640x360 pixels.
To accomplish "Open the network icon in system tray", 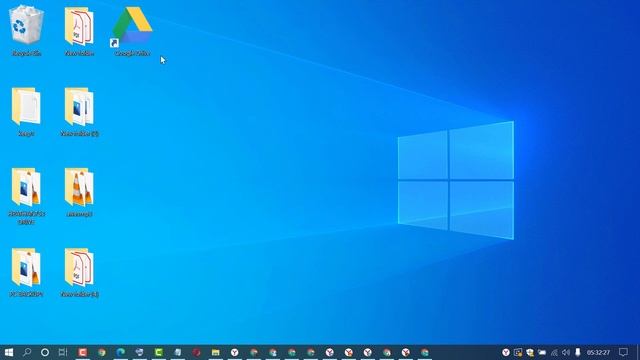I will pyautogui.click(x=554, y=352).
